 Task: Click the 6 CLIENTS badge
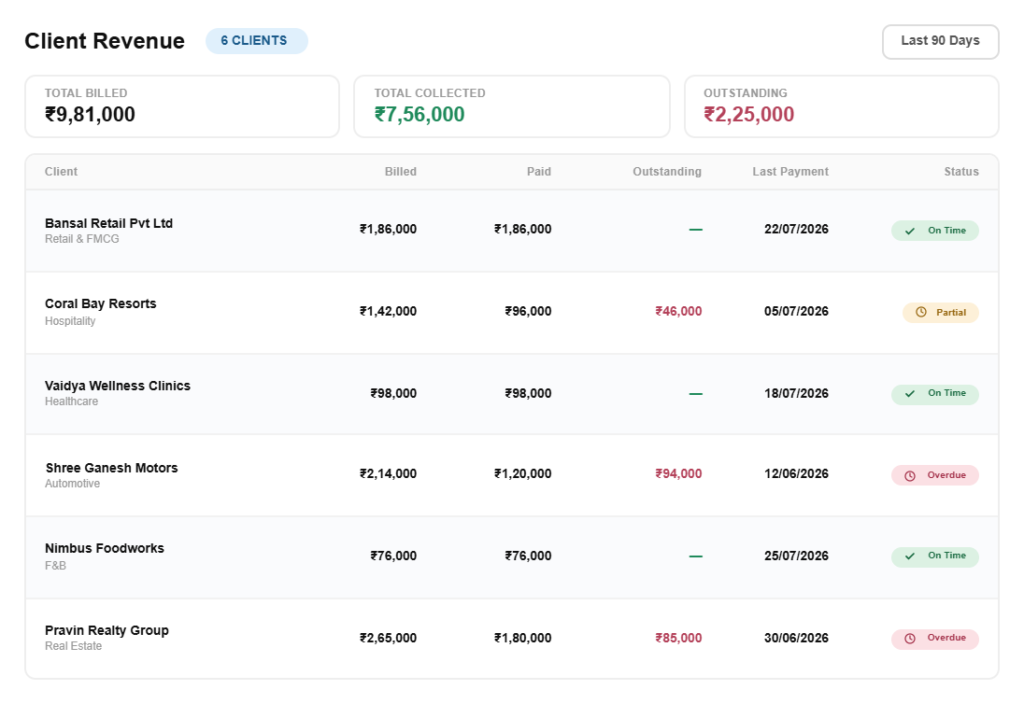(x=256, y=40)
